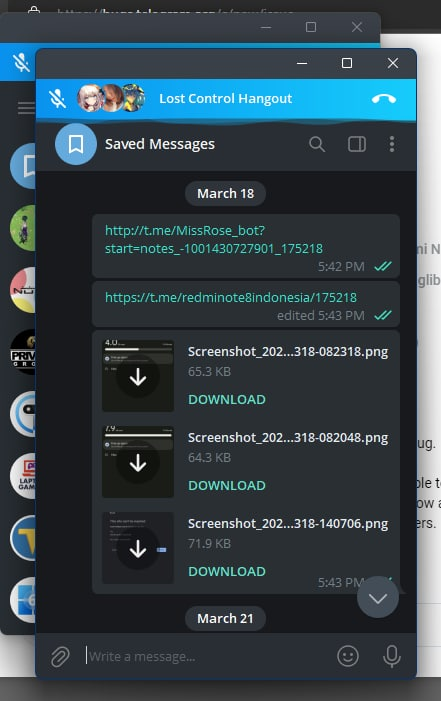Click the Saved Messages bookmark avatar

click(x=76, y=144)
